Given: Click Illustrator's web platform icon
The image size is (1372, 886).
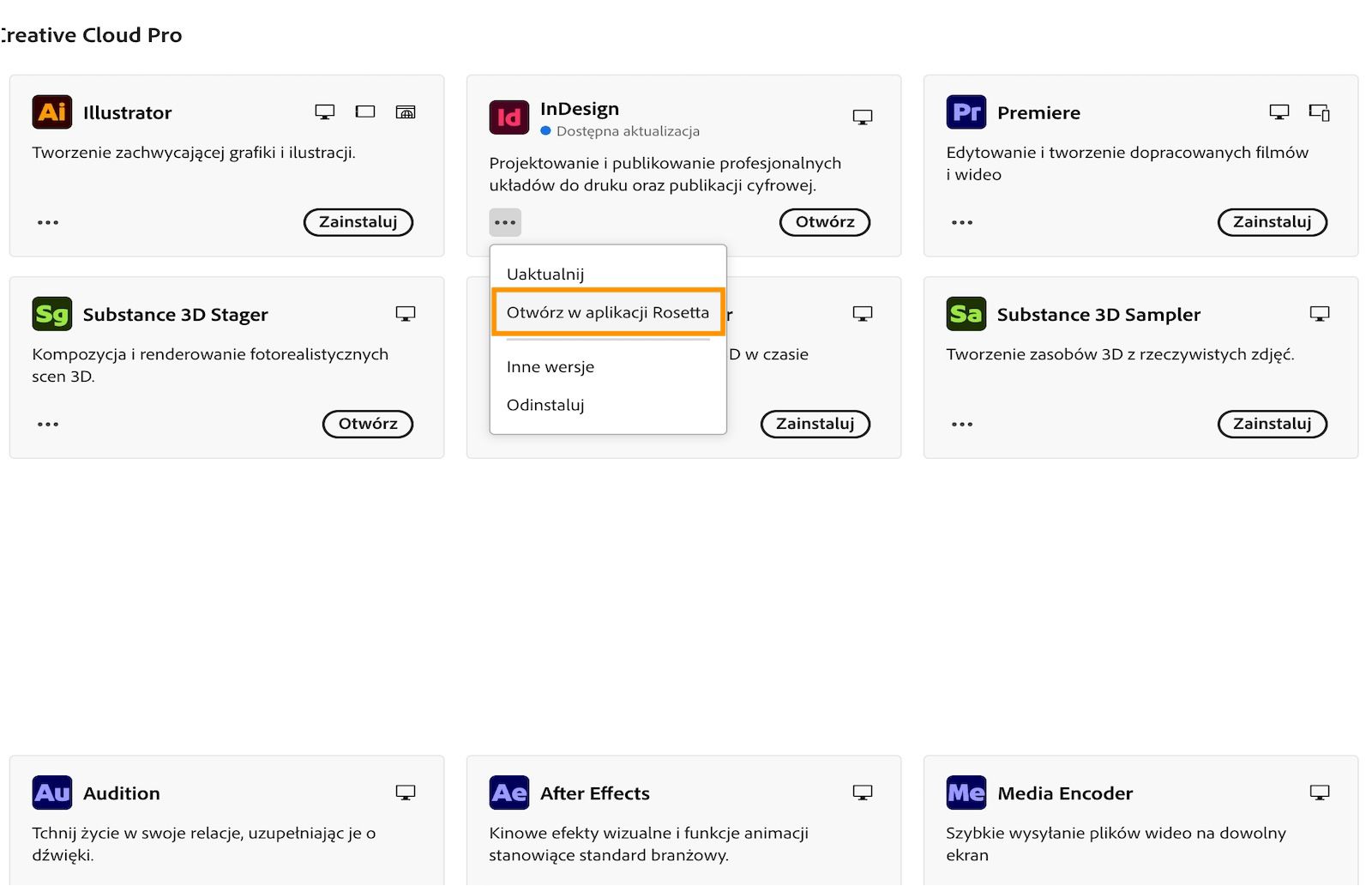Looking at the screenshot, I should pyautogui.click(x=406, y=112).
